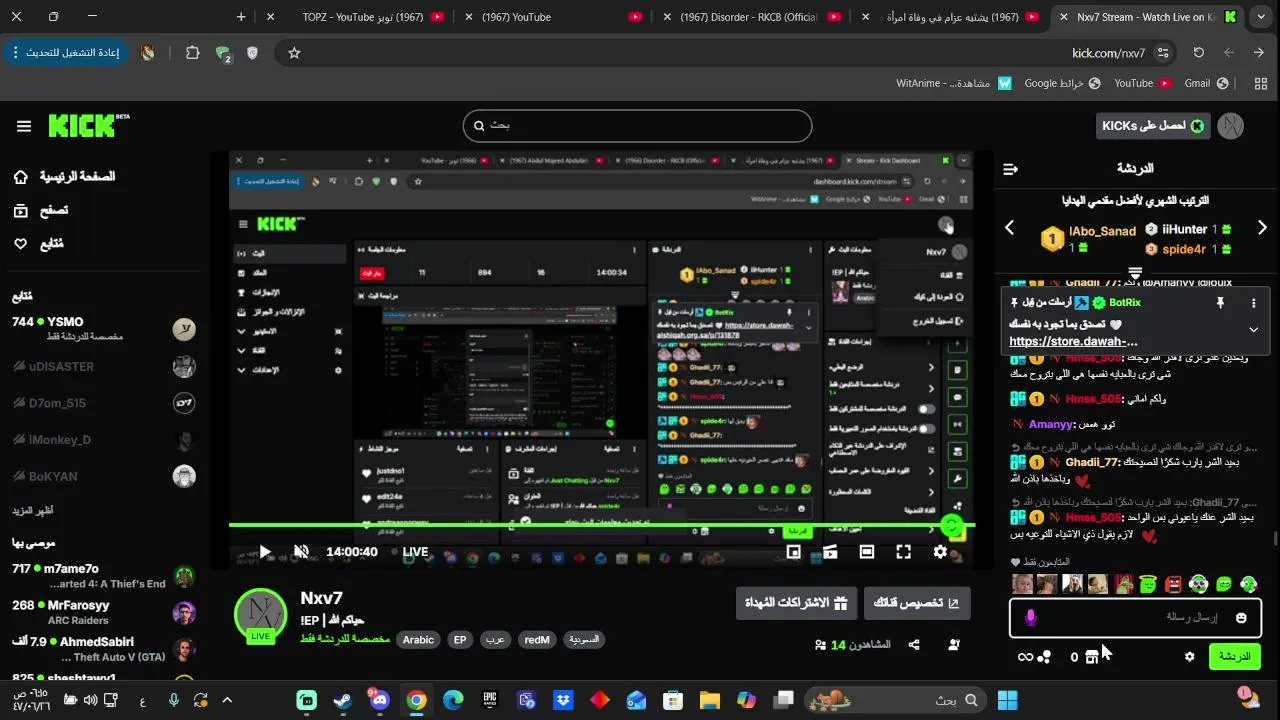This screenshot has width=1280, height=720.
Task: Open recommended channel AhmedSabiri
Action: pyautogui.click(x=103, y=649)
